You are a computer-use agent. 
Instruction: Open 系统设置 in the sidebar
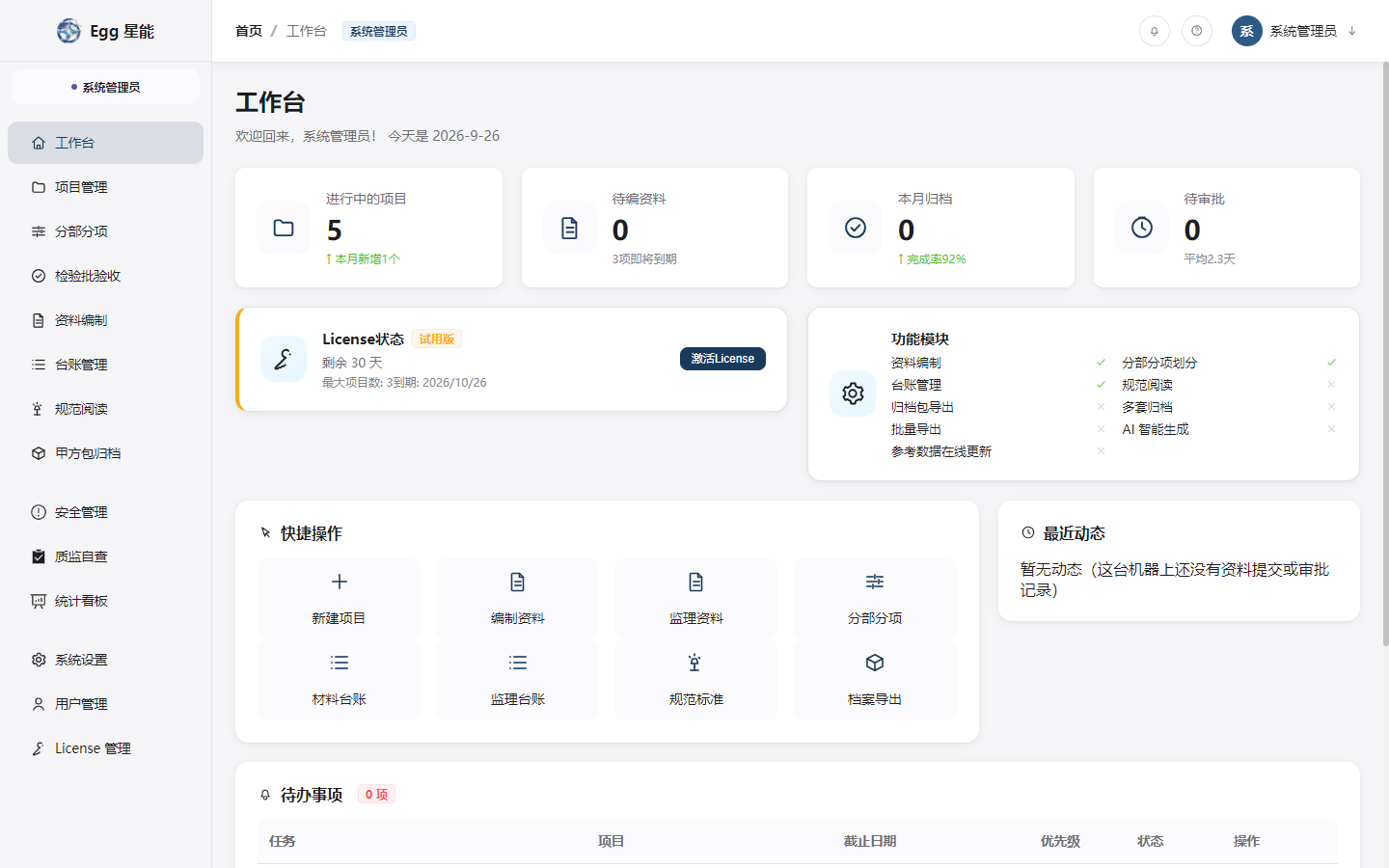coord(105,660)
